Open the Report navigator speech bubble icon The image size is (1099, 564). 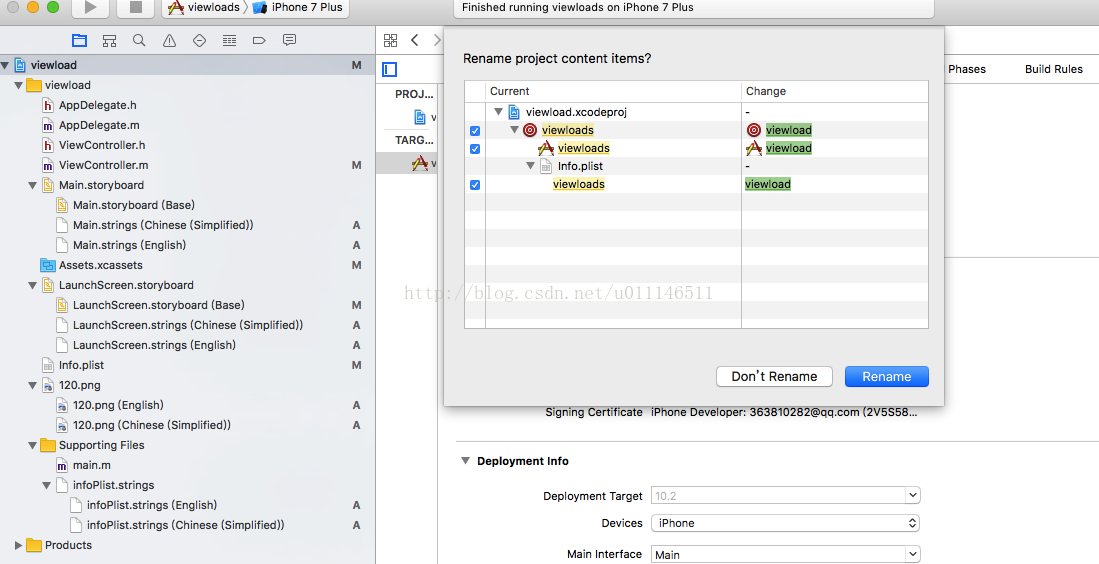pos(289,41)
